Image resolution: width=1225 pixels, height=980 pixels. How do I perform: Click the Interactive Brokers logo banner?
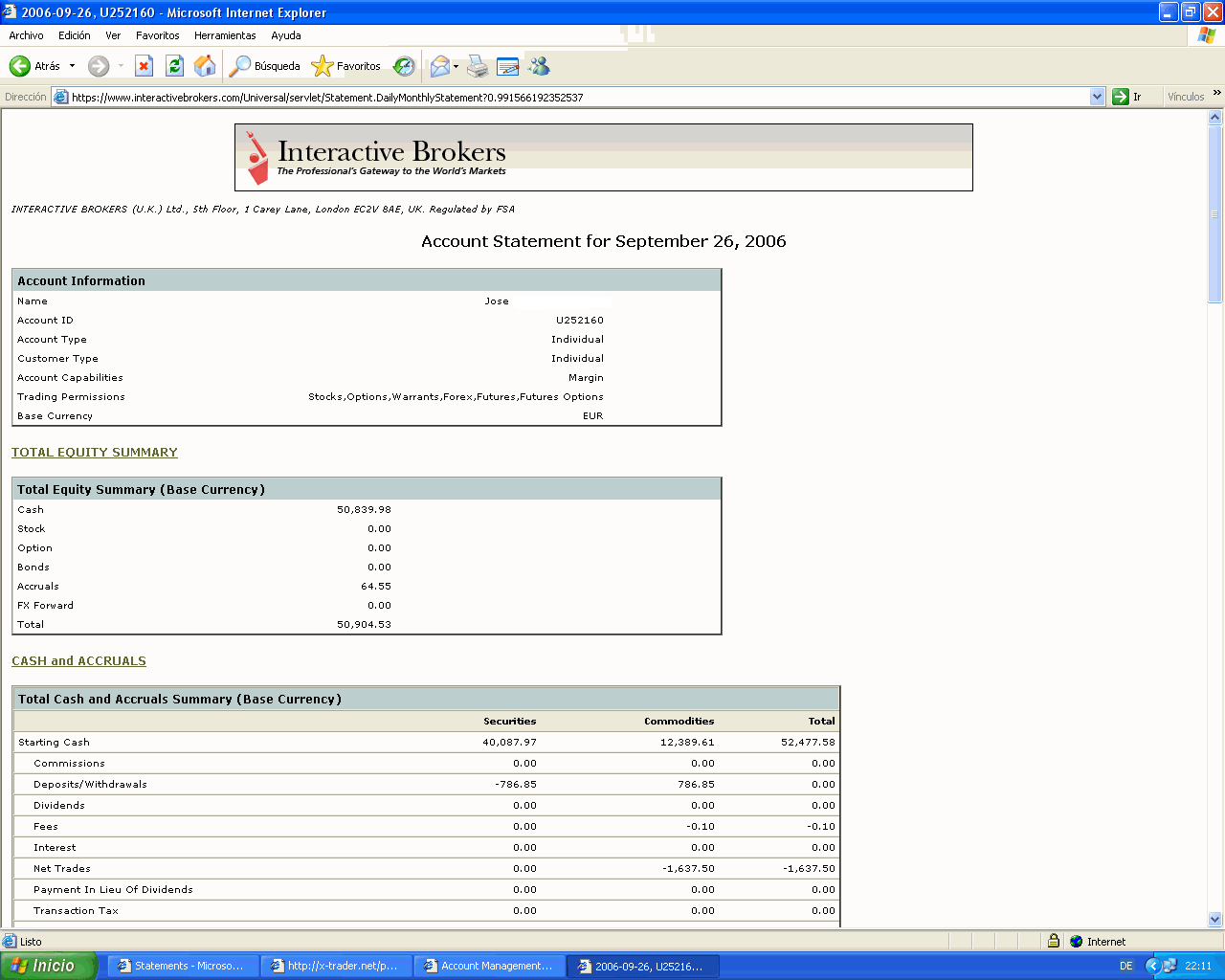click(x=604, y=157)
